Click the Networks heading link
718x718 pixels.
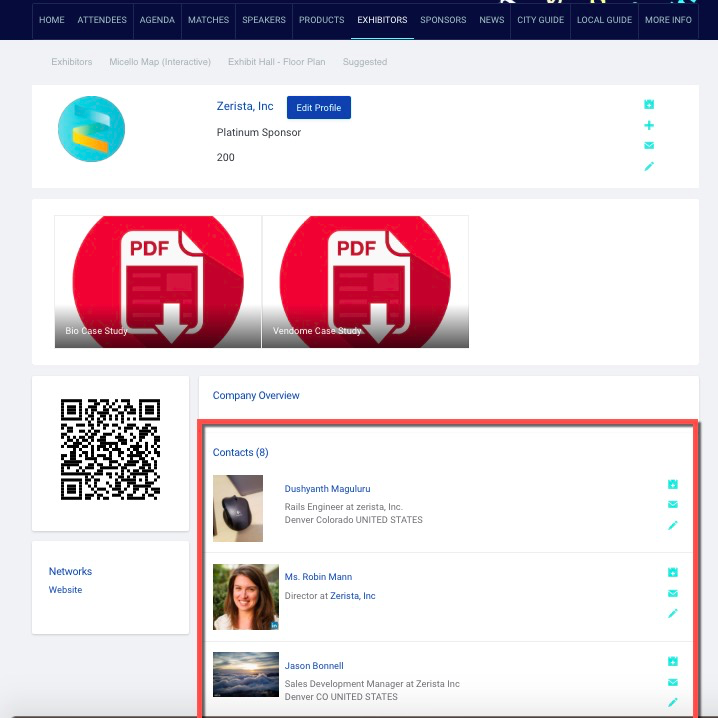71,571
